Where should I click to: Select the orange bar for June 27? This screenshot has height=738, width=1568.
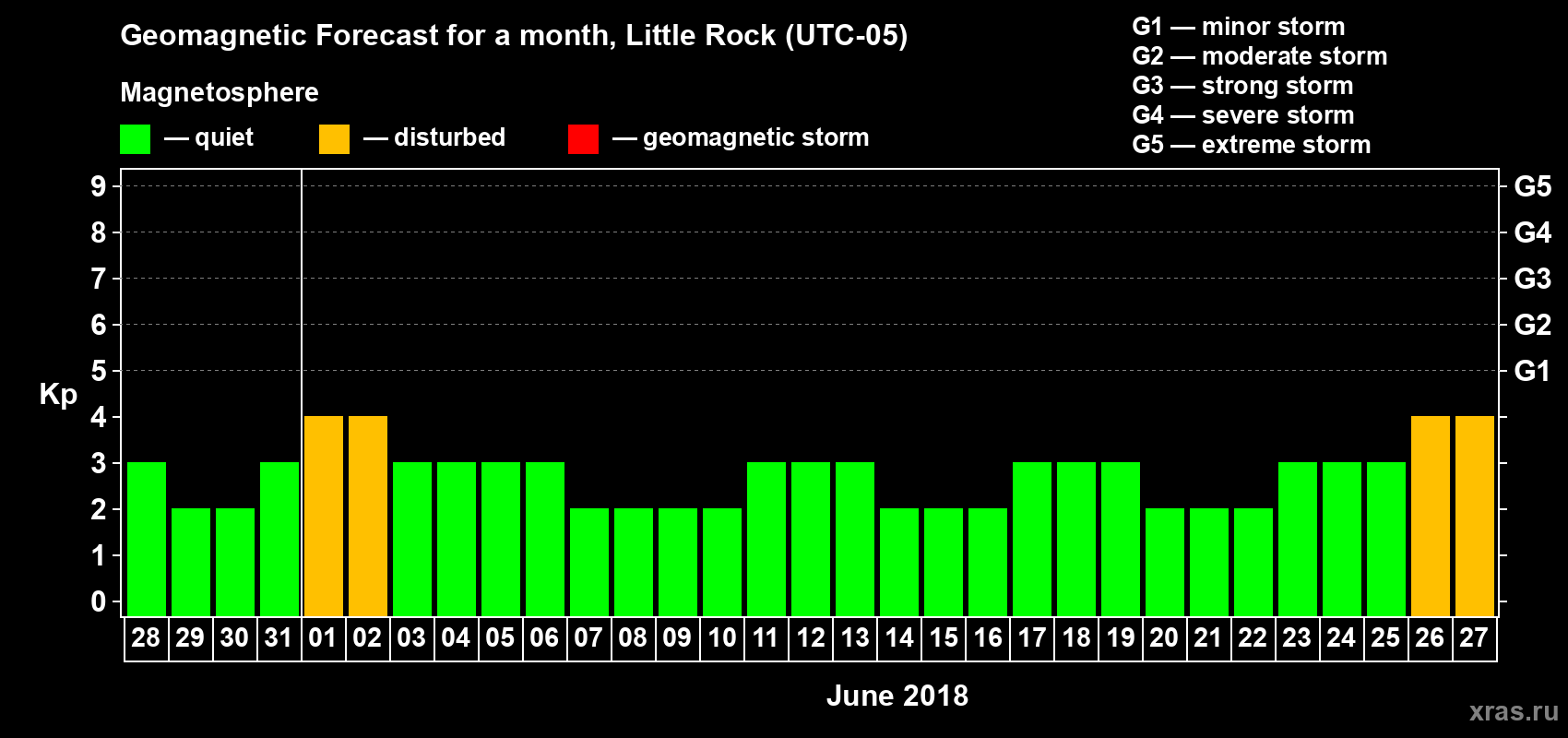[1475, 517]
